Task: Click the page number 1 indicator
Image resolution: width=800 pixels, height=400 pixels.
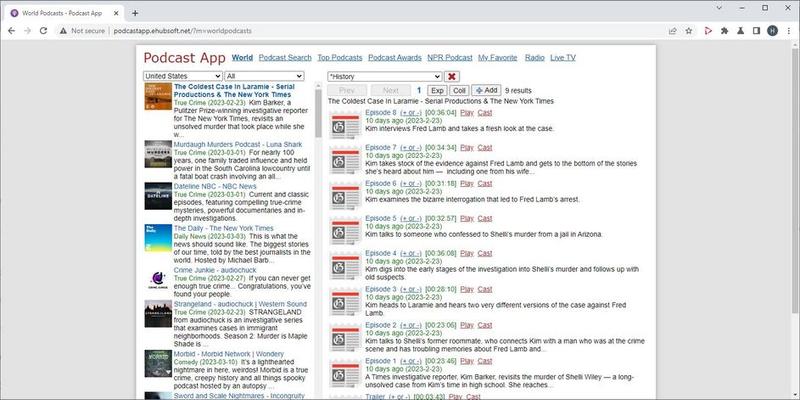Action: point(419,90)
